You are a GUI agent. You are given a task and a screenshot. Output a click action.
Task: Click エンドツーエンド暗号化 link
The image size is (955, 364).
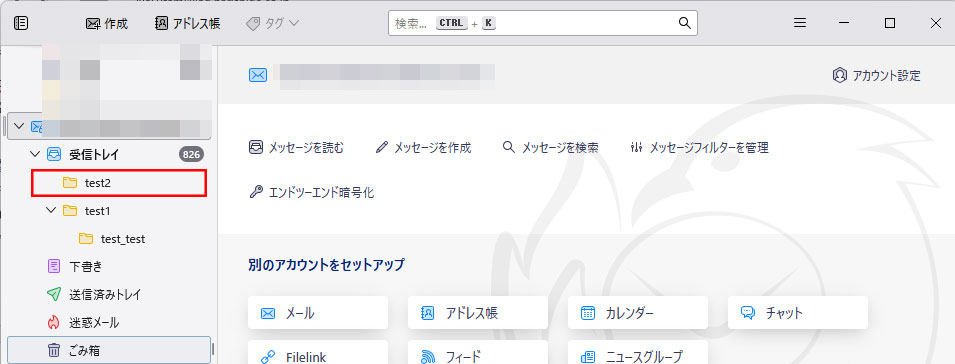tap(312, 193)
